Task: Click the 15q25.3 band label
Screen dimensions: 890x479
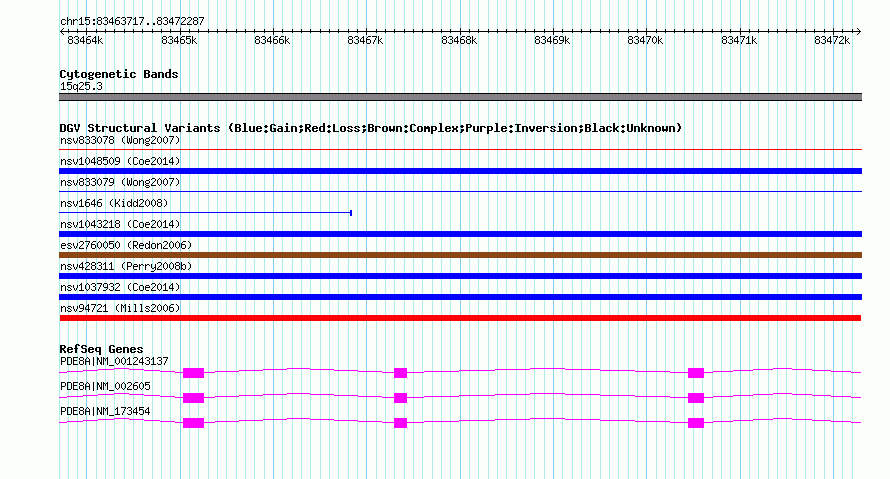Action: (x=81, y=86)
